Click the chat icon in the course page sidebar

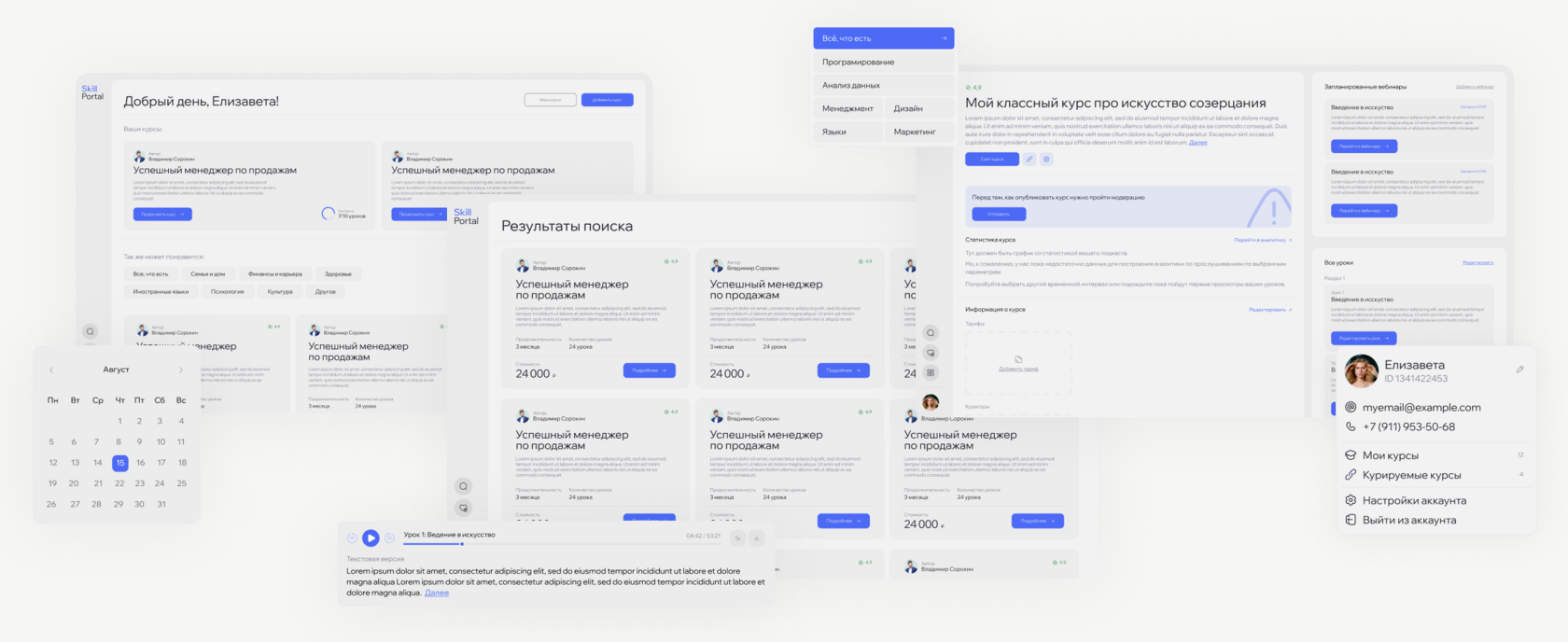pyautogui.click(x=931, y=353)
